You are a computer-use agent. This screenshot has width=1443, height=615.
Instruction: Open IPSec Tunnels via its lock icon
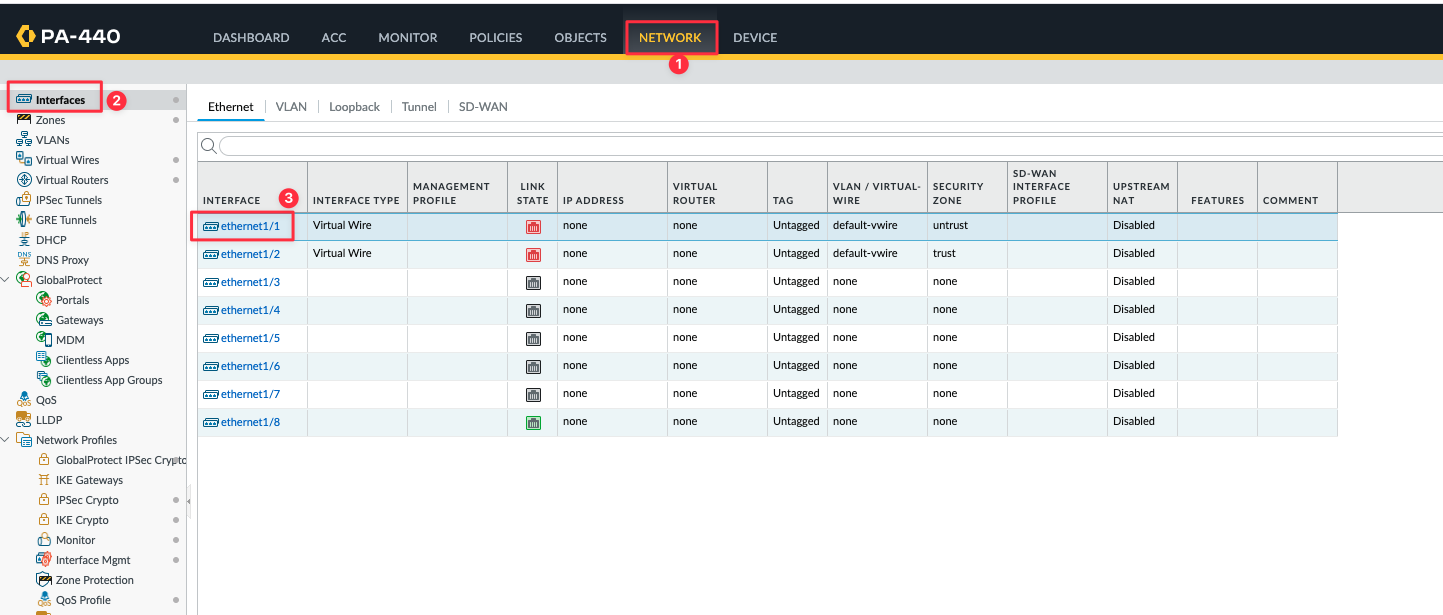(x=25, y=200)
